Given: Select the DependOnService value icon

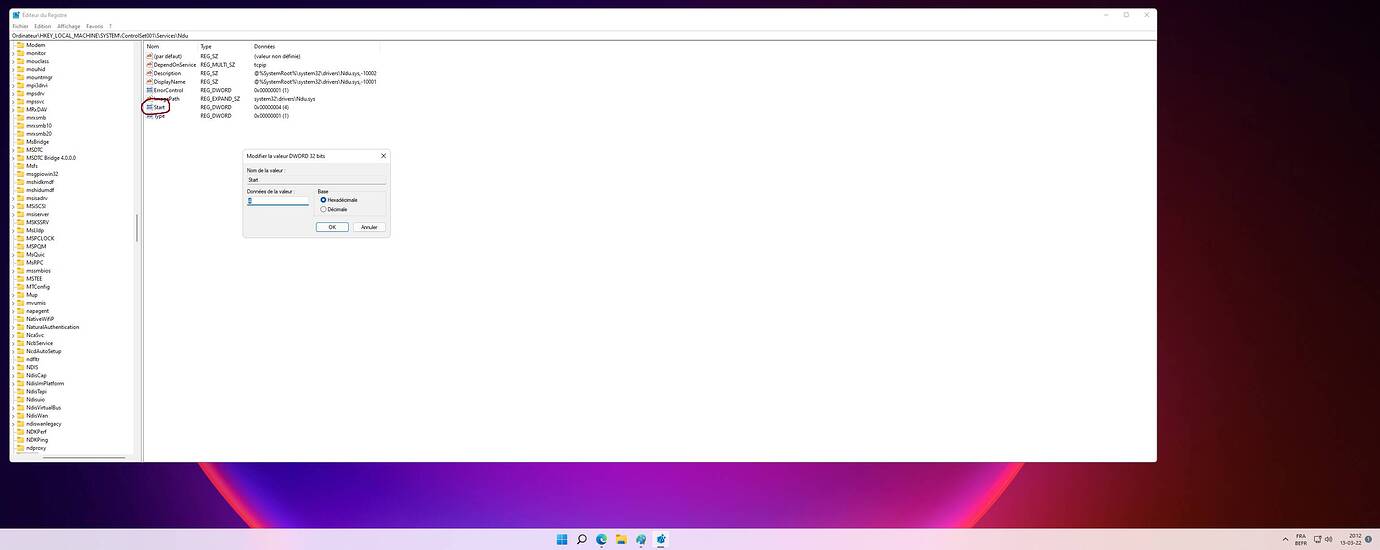Looking at the screenshot, I should (149, 64).
